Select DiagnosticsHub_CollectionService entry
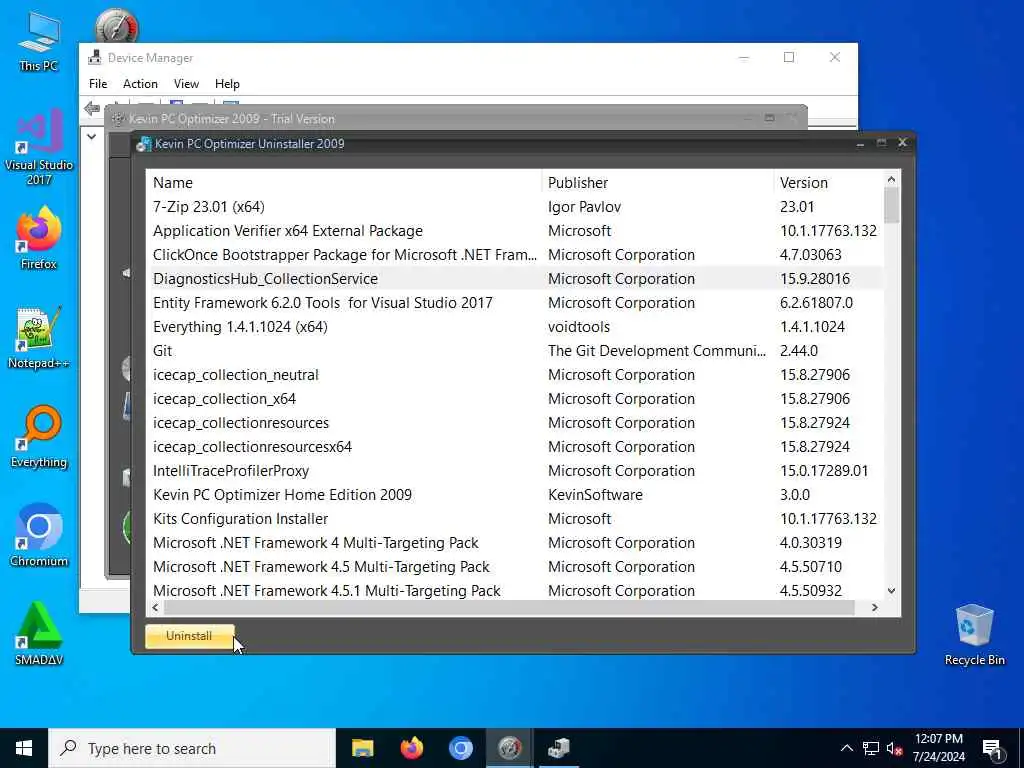 click(x=515, y=279)
